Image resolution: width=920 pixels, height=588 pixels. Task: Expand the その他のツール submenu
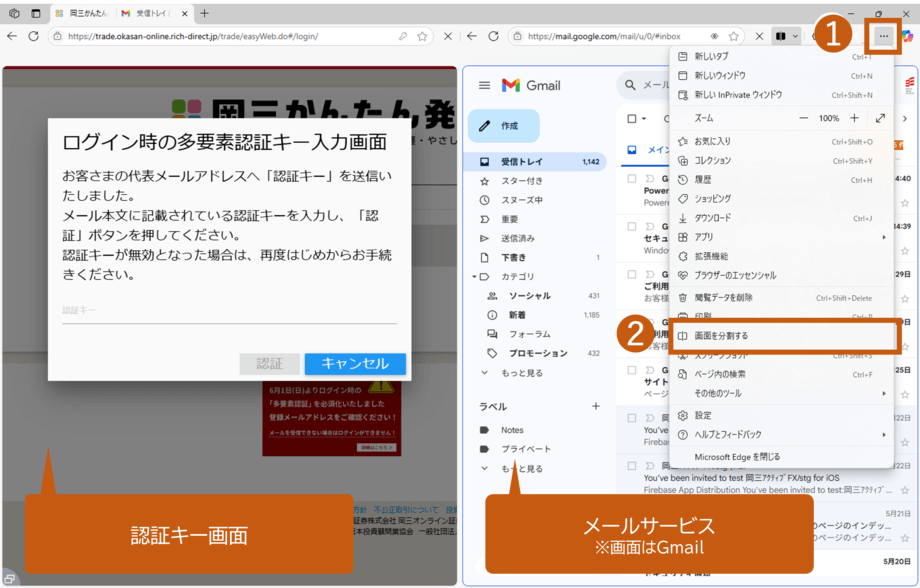(781, 394)
